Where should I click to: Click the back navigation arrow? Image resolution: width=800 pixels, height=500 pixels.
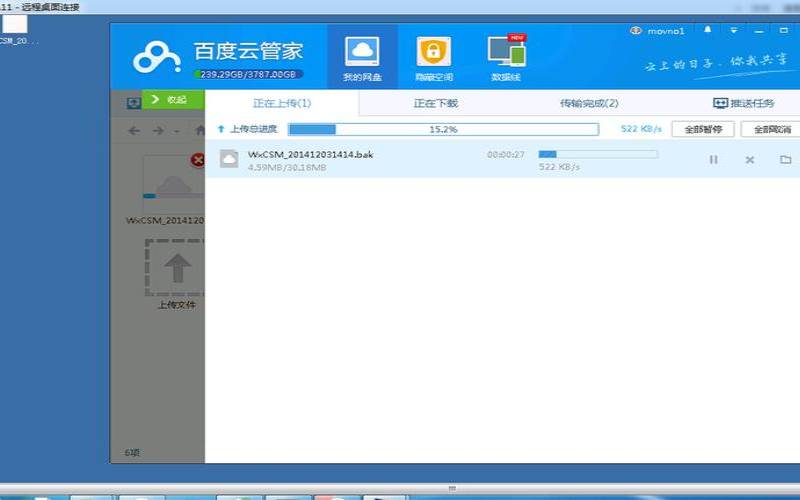(134, 131)
